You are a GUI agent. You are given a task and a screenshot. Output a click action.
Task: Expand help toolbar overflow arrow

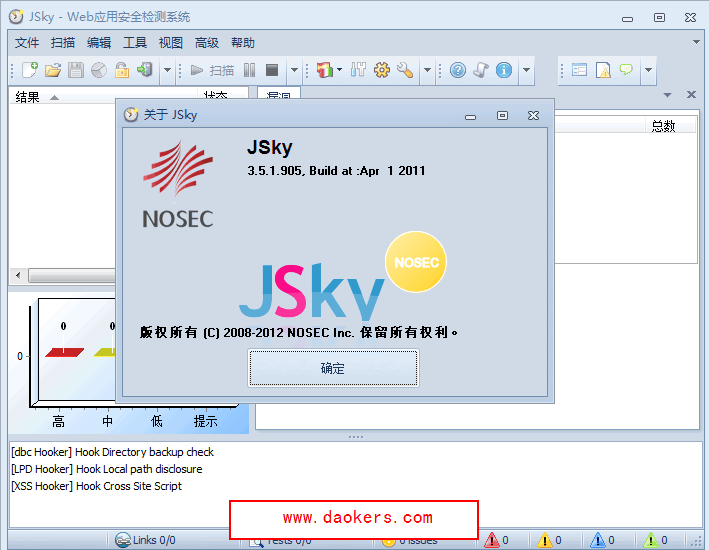526,70
